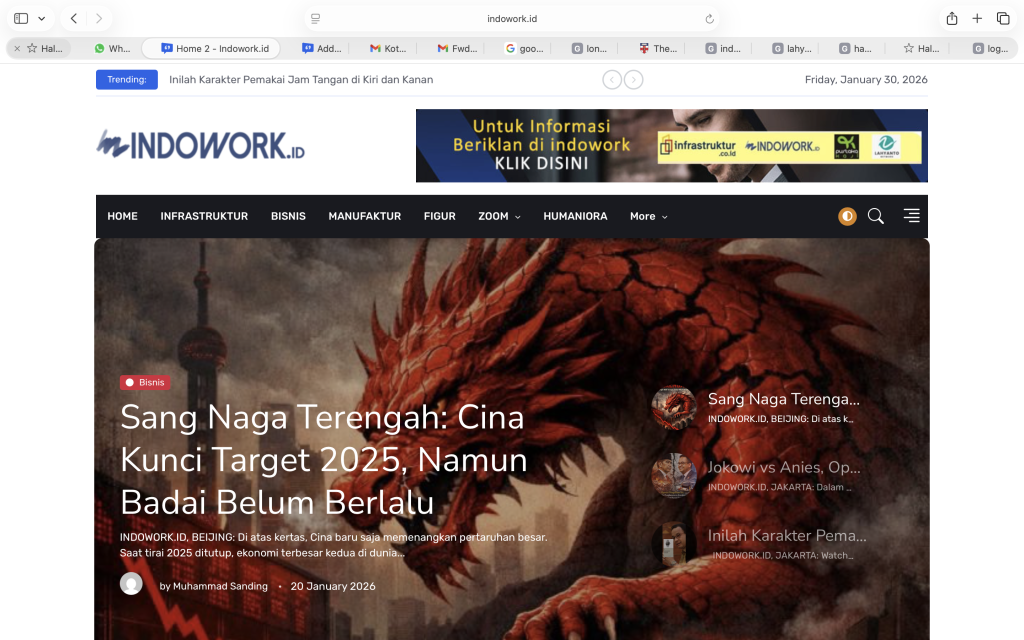Screen dimensions: 1024x640
Task: Click the next arrow on the Trending ticker
Action: pyautogui.click(x=633, y=79)
